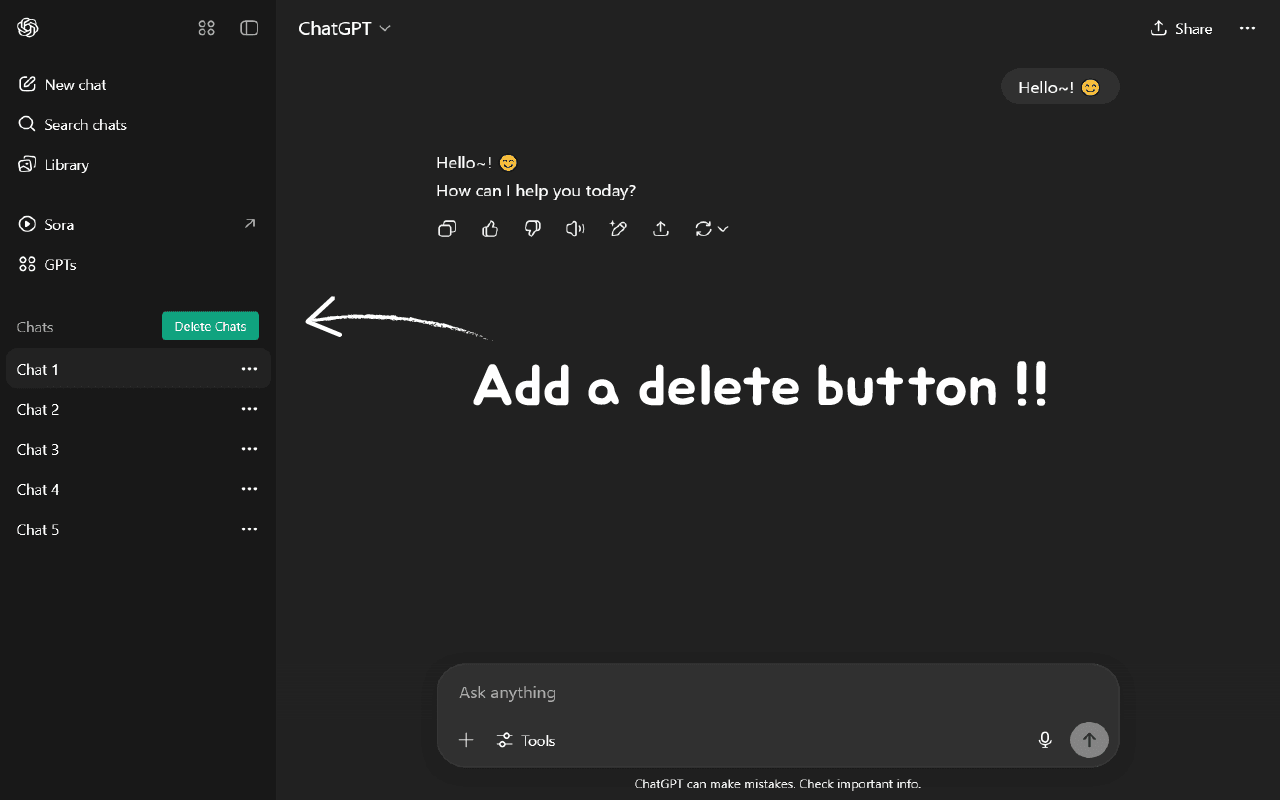The image size is (1280, 800).
Task: Regenerate the response with the refresh icon
Action: pos(703,229)
